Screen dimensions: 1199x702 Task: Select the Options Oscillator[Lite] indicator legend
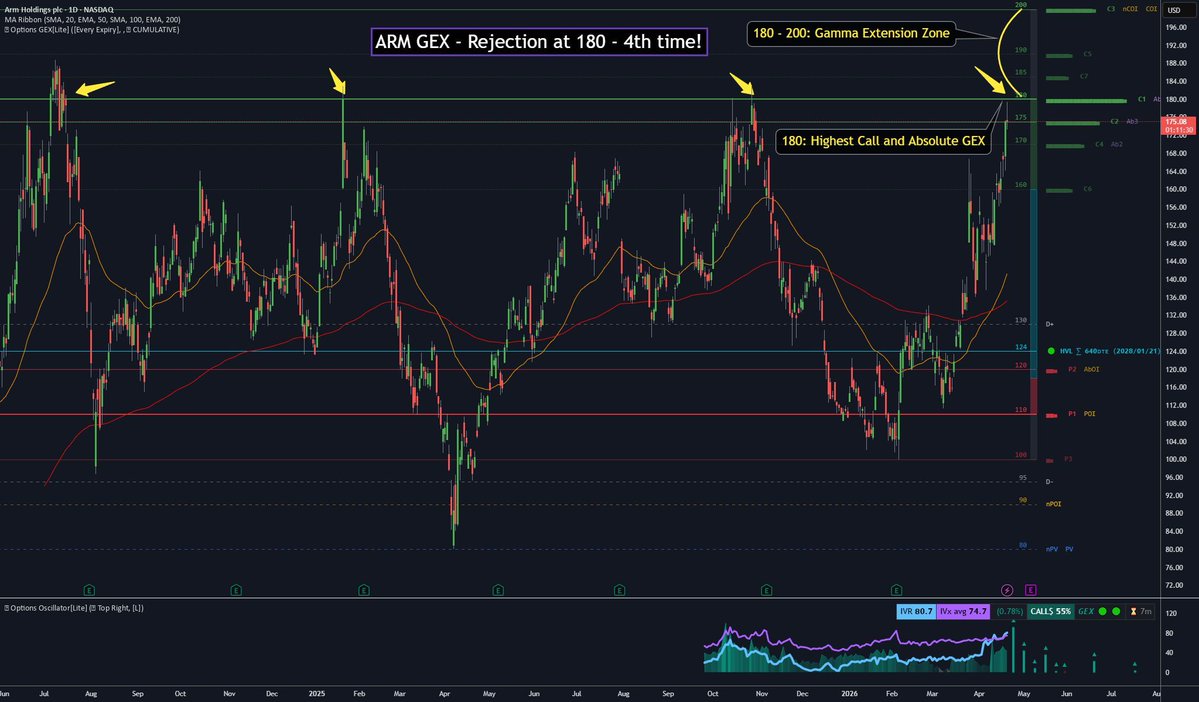click(73, 608)
